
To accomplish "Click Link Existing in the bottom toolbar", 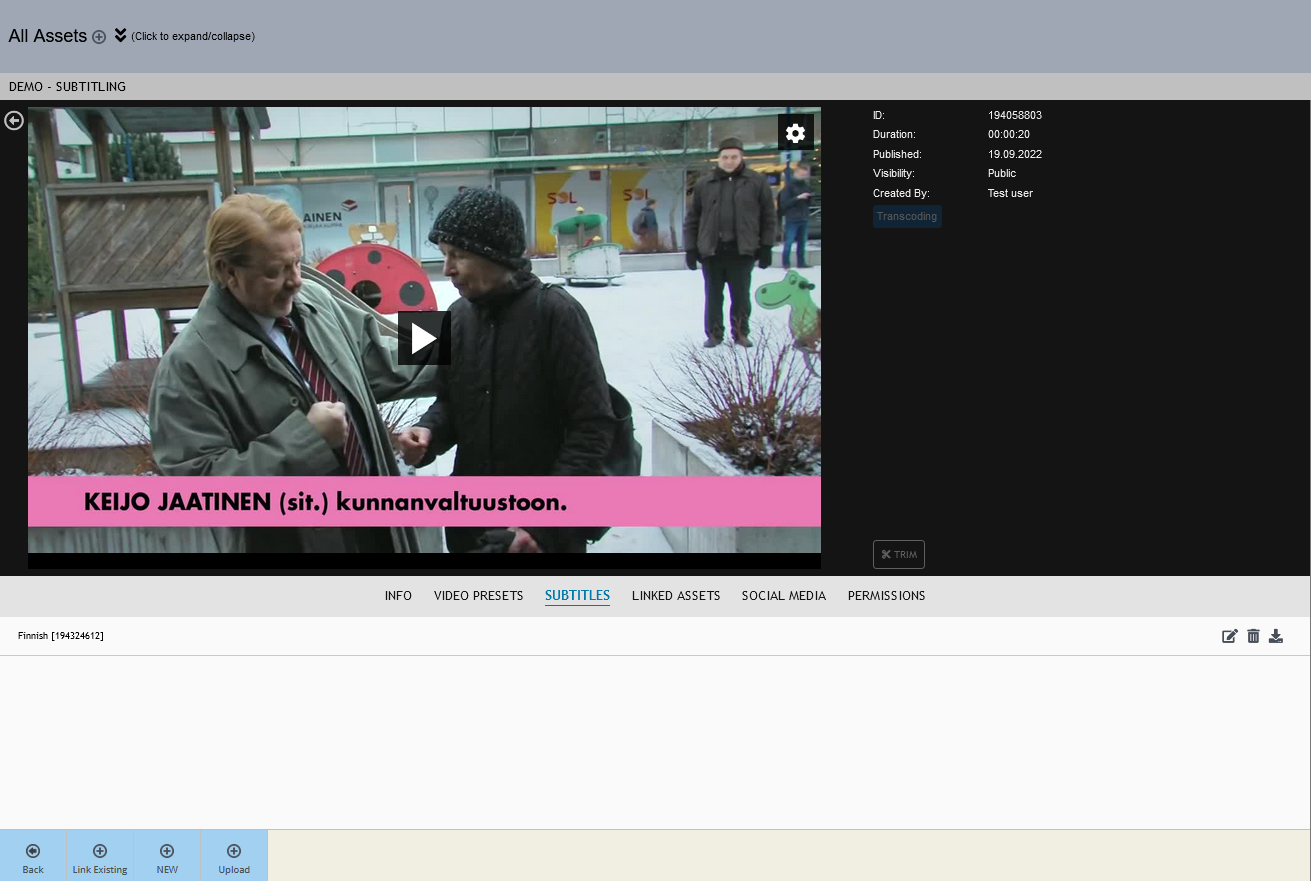I will point(100,856).
